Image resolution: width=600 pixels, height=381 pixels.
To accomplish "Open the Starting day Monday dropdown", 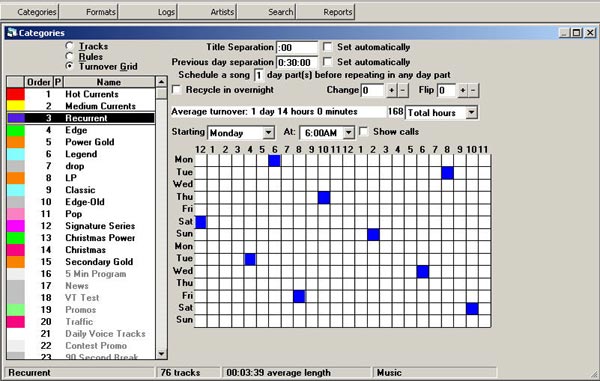I will [x=269, y=133].
